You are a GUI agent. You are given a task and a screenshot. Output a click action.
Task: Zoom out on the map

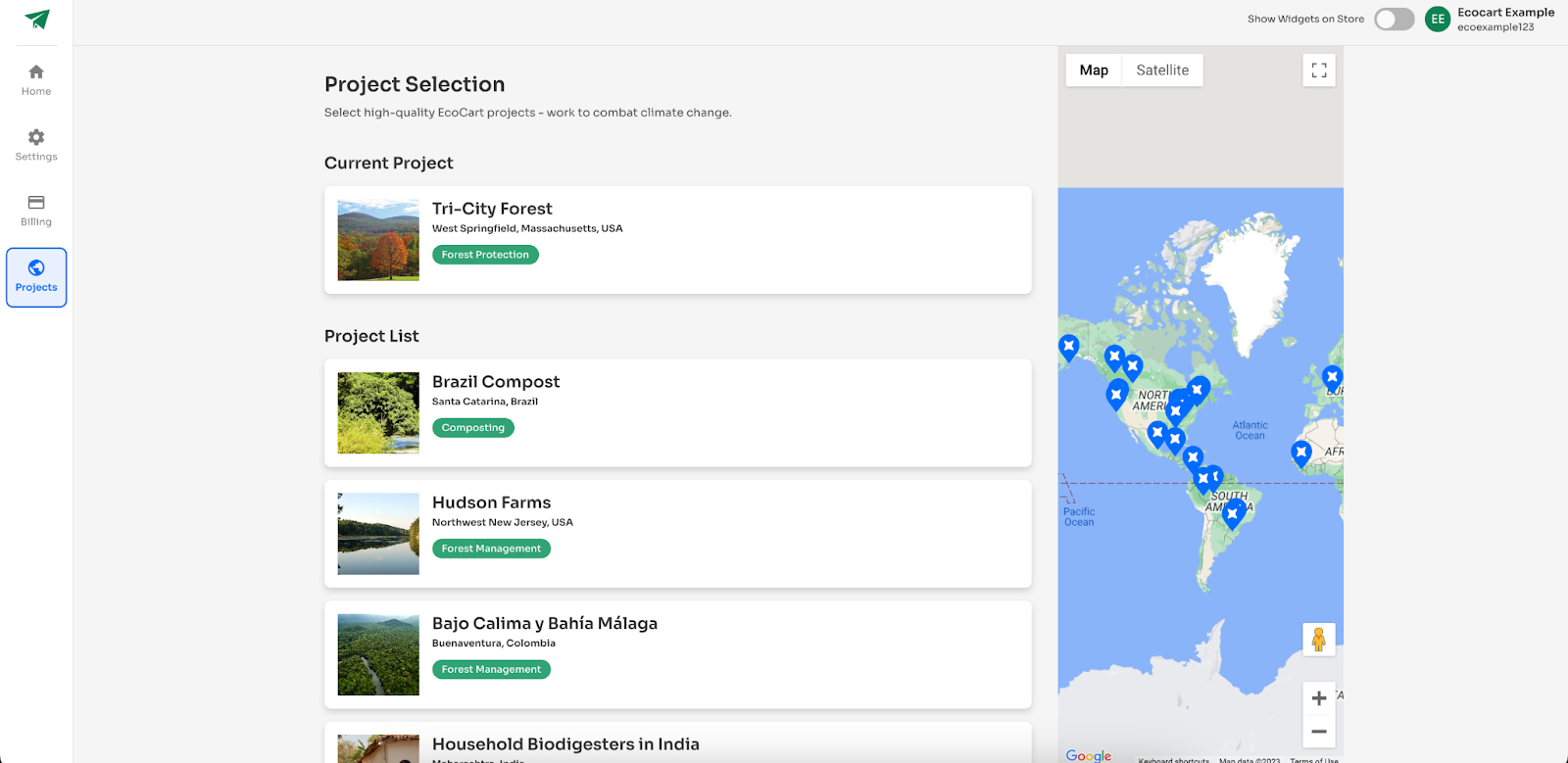(1319, 732)
